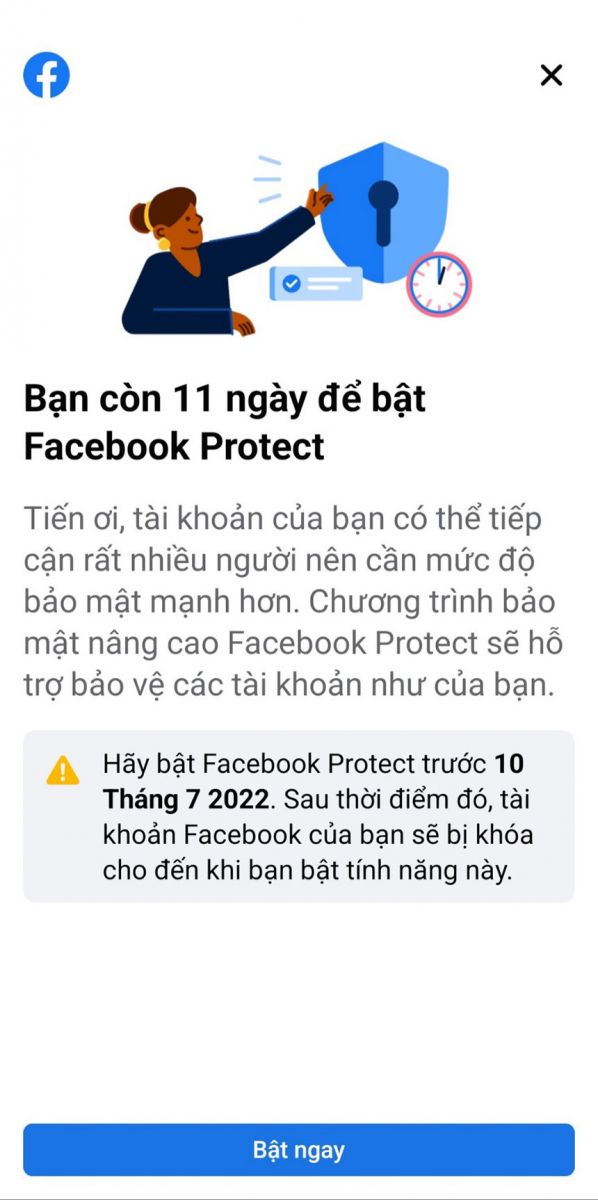598x1200 pixels.
Task: Click the Facebook logo icon
Action: click(46, 75)
